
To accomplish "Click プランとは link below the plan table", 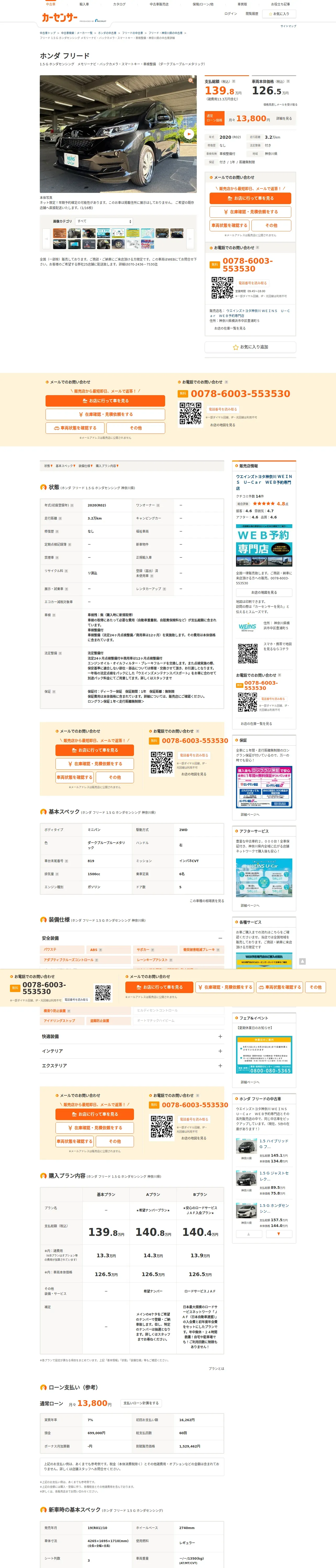I will (x=216, y=1368).
